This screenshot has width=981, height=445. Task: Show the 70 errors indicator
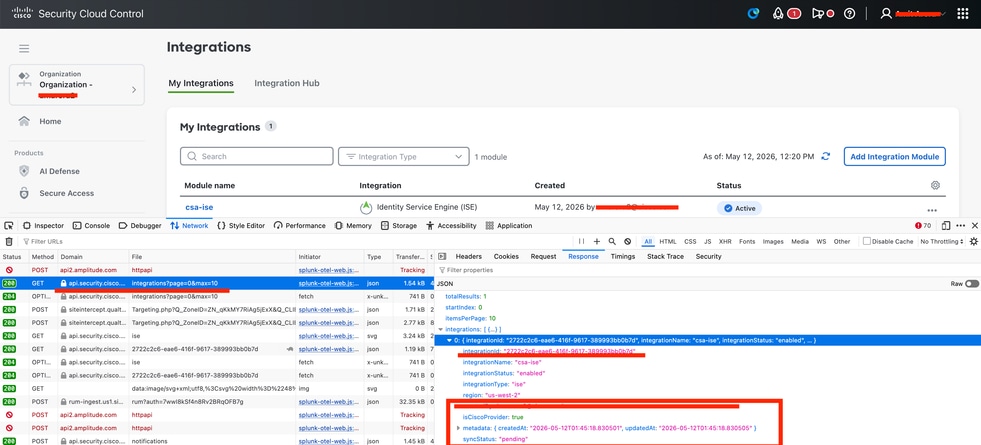tap(923, 225)
